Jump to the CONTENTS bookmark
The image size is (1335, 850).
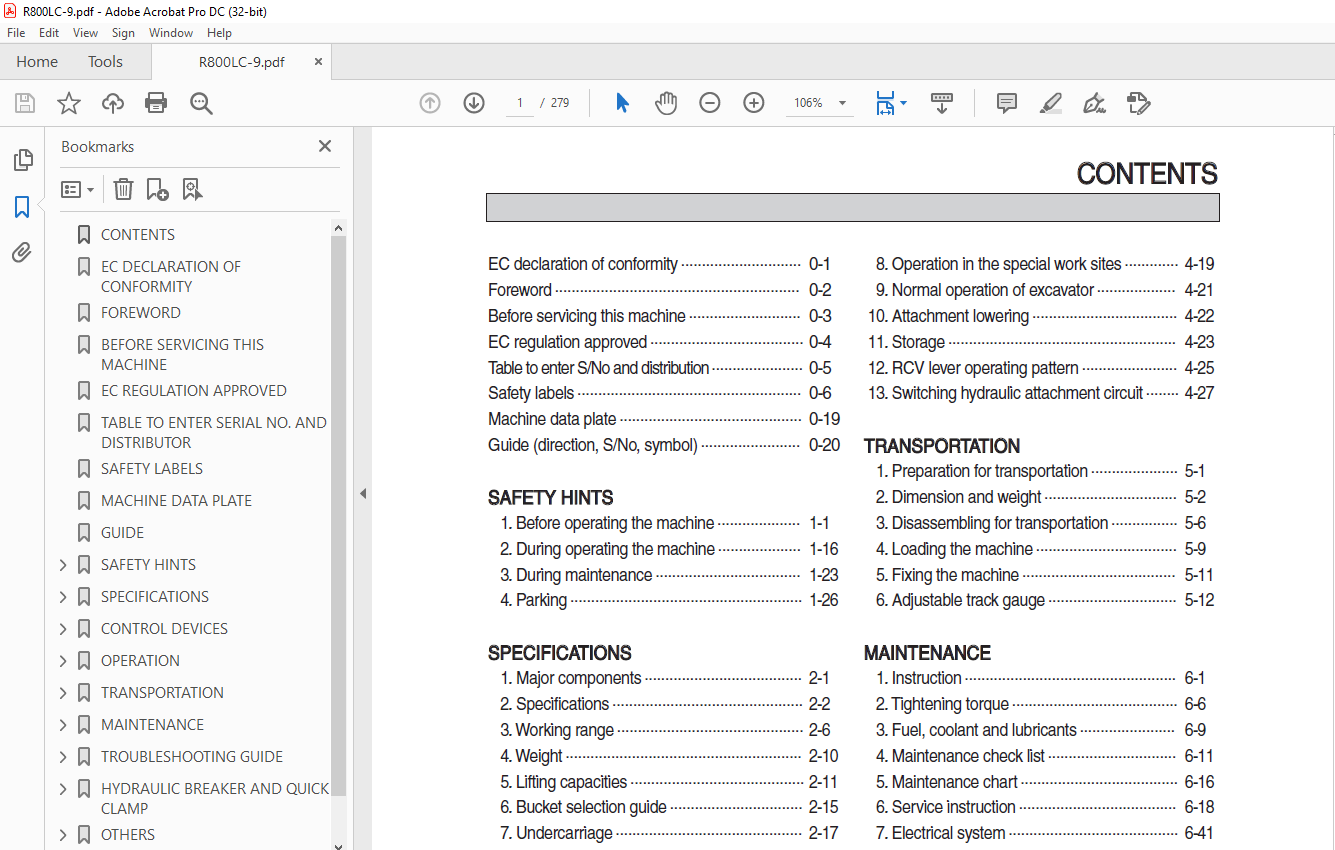point(138,235)
